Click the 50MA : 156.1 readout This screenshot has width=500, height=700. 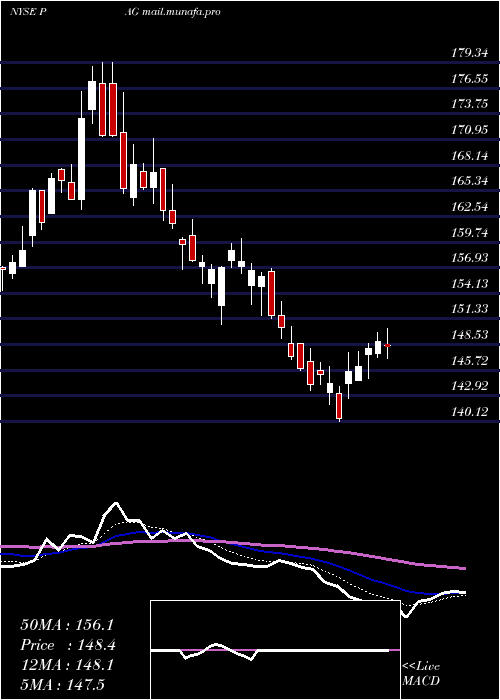tap(67, 625)
